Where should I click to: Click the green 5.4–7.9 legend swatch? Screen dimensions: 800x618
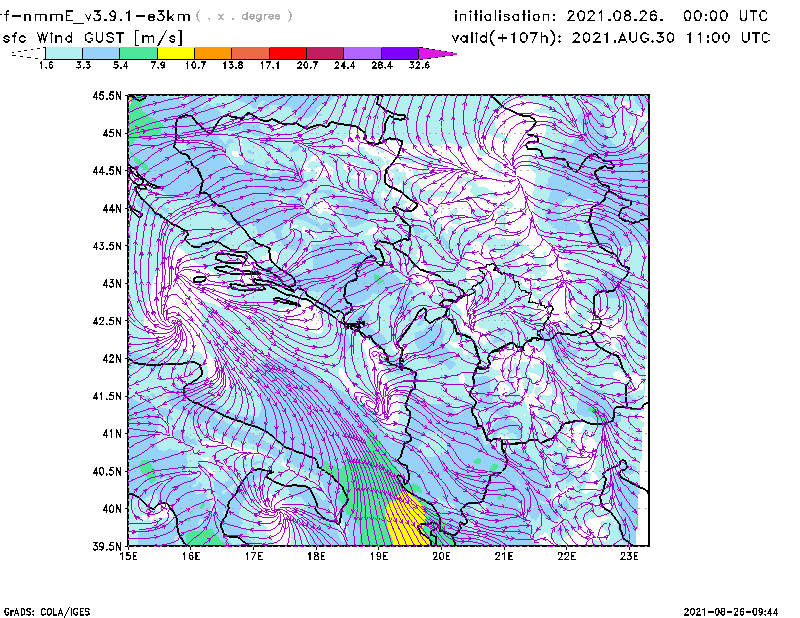pos(138,53)
